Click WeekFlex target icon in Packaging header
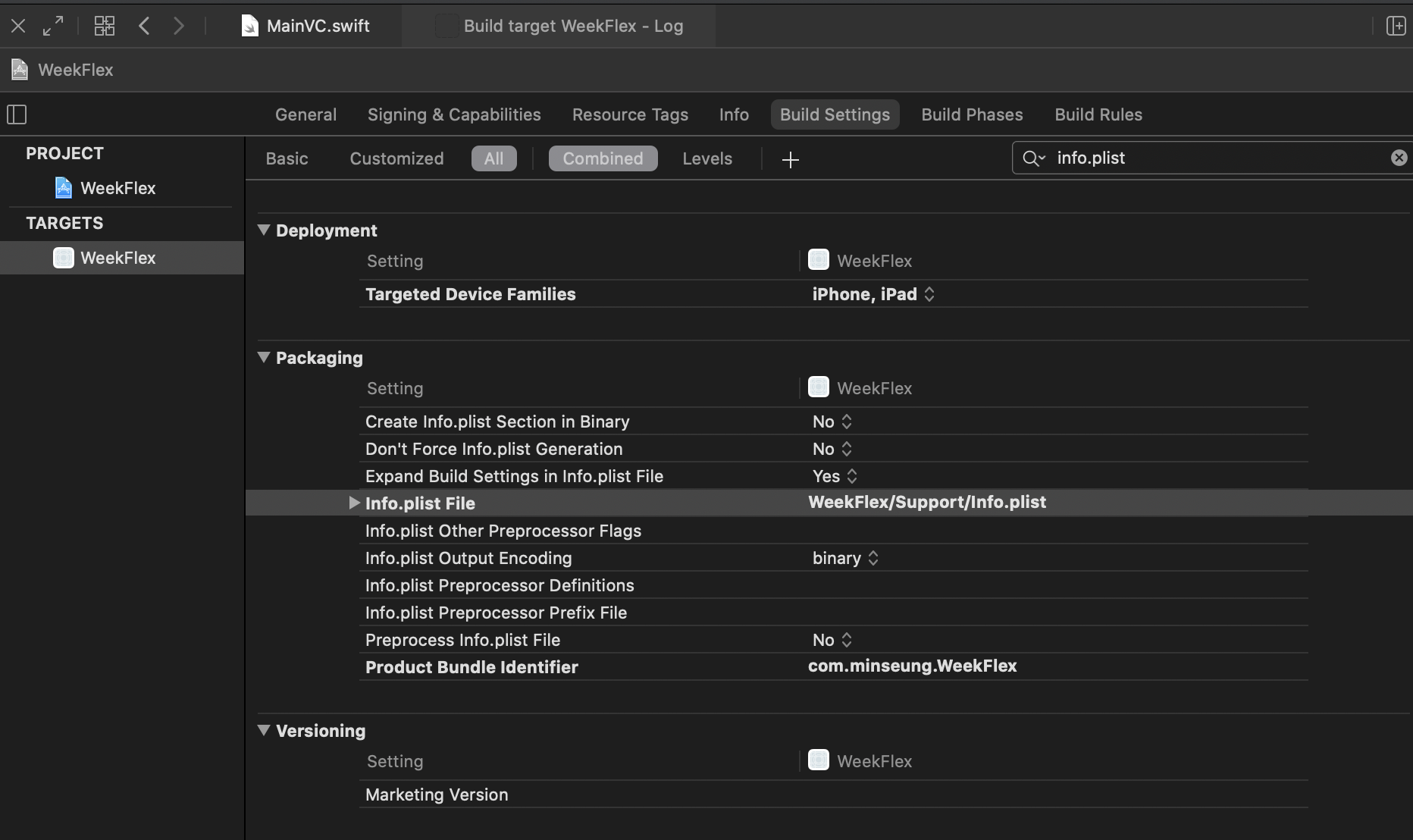 [819, 387]
